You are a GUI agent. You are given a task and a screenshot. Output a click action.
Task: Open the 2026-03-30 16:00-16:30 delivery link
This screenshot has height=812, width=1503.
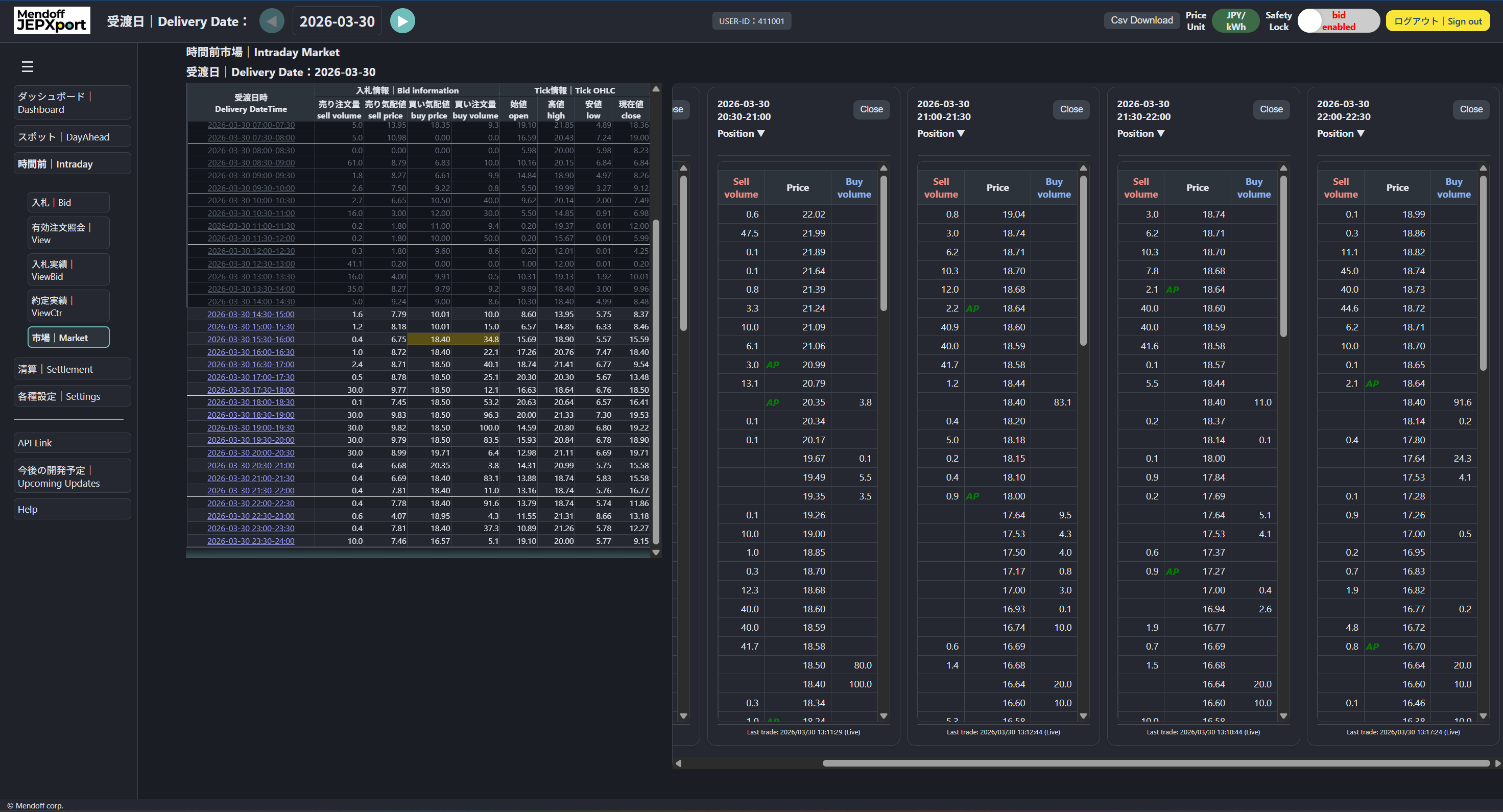coord(251,352)
